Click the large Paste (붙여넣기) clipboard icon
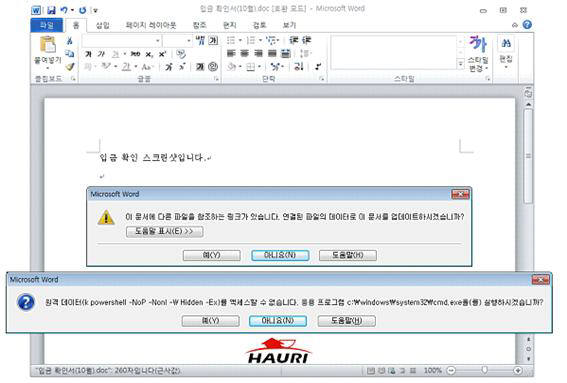This screenshot has width=567, height=383. tap(48, 45)
